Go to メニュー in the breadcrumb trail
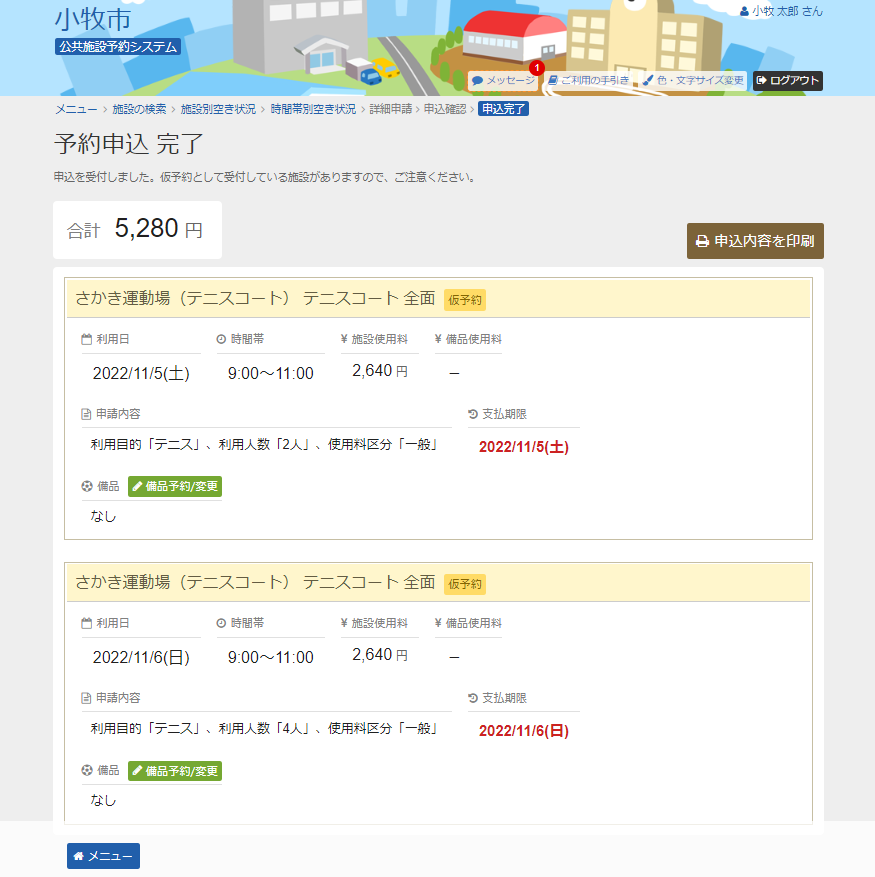The height and width of the screenshot is (877, 875). click(x=76, y=109)
